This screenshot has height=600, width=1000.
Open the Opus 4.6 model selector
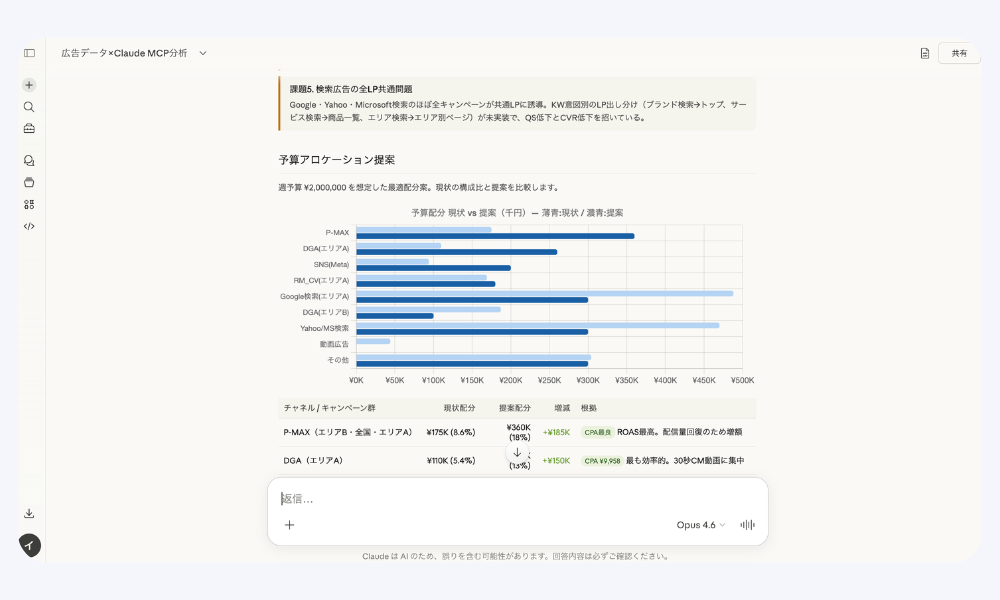pos(701,525)
